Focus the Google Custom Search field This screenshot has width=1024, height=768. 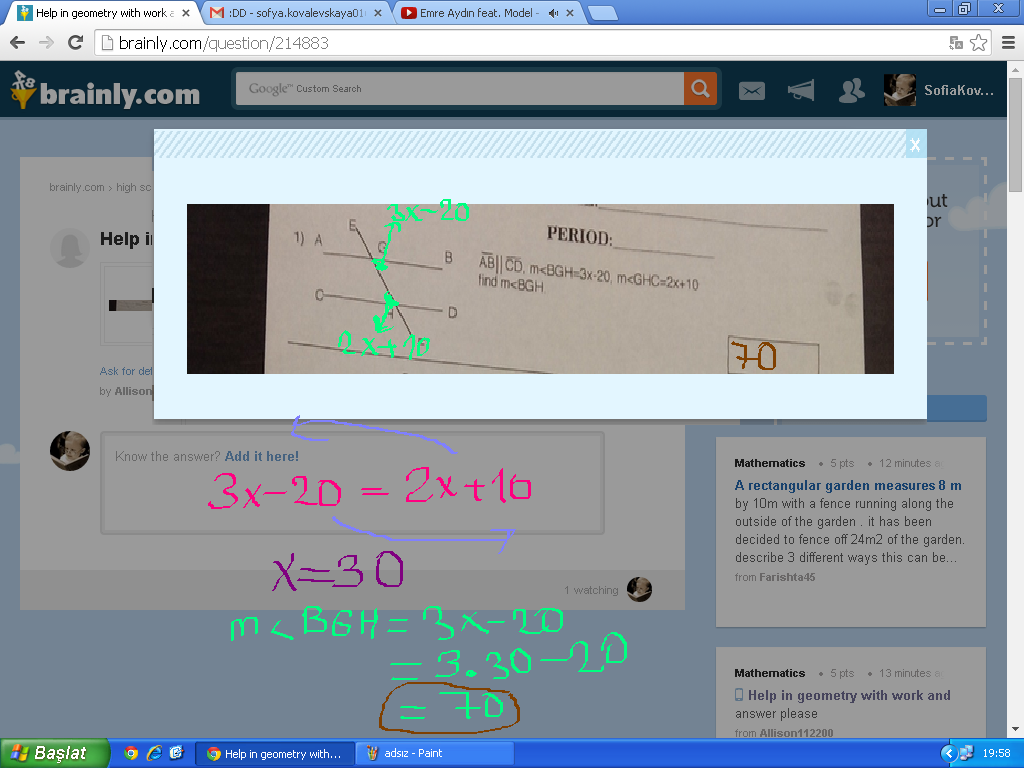(459, 88)
